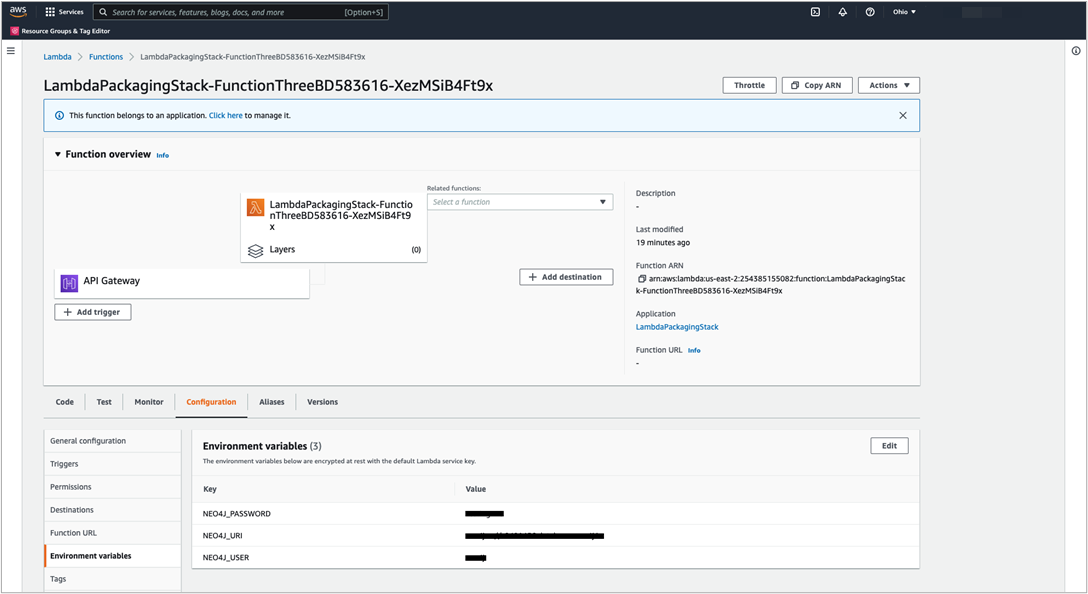1088x594 pixels.
Task: Select Destinations in configuration sidebar
Action: pyautogui.click(x=112, y=509)
